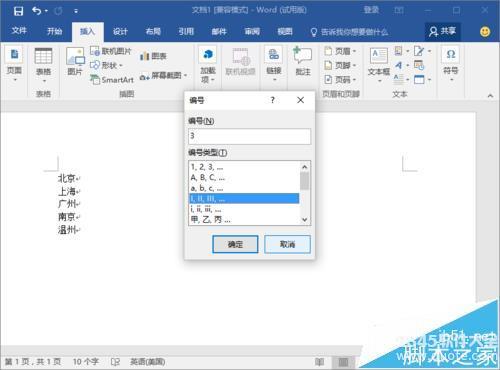500x370 pixels.
Task: Select the uppercase Roman I, II, III type
Action: click(x=244, y=199)
